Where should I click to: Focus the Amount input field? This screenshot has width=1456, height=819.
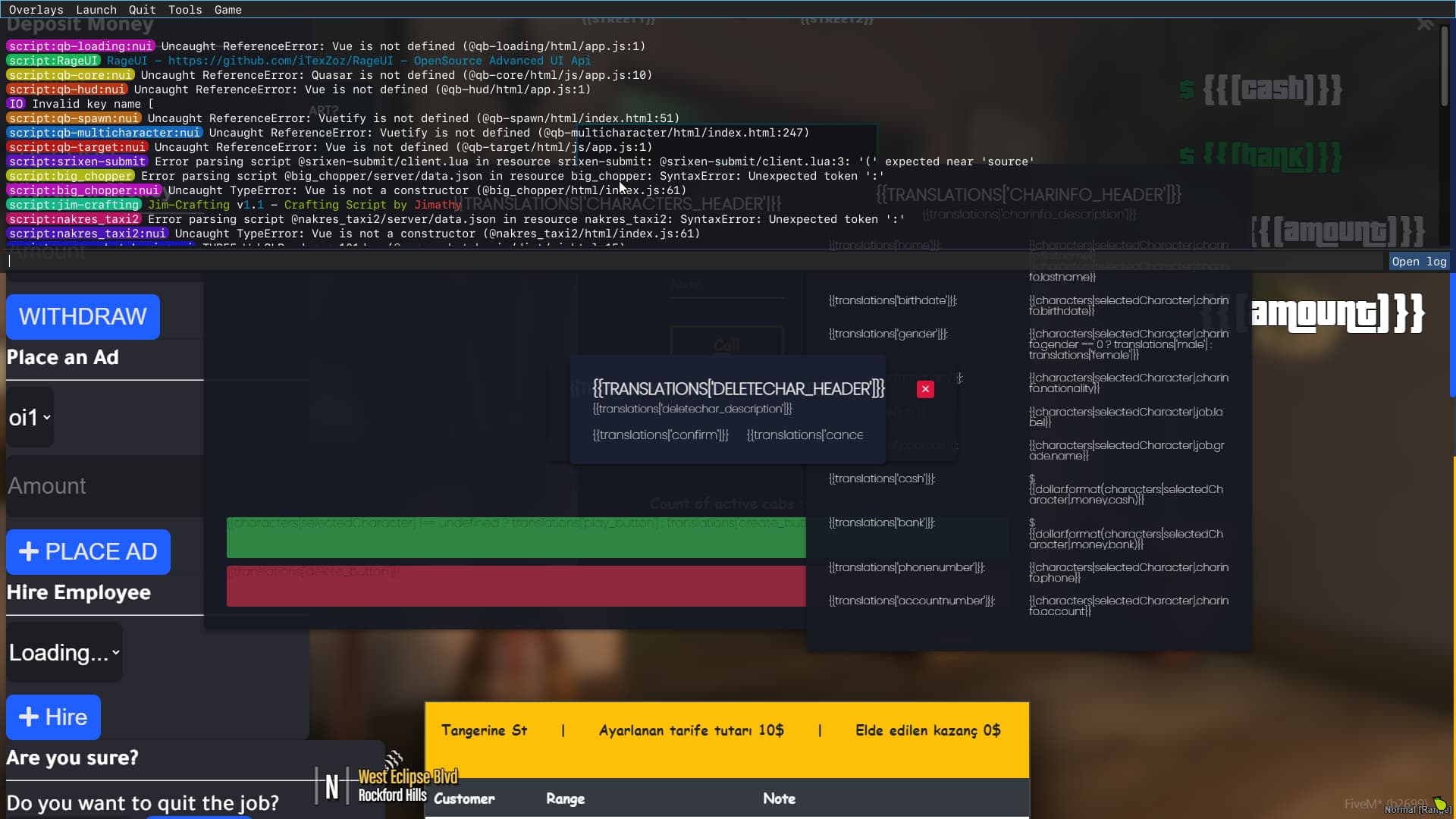(x=105, y=486)
